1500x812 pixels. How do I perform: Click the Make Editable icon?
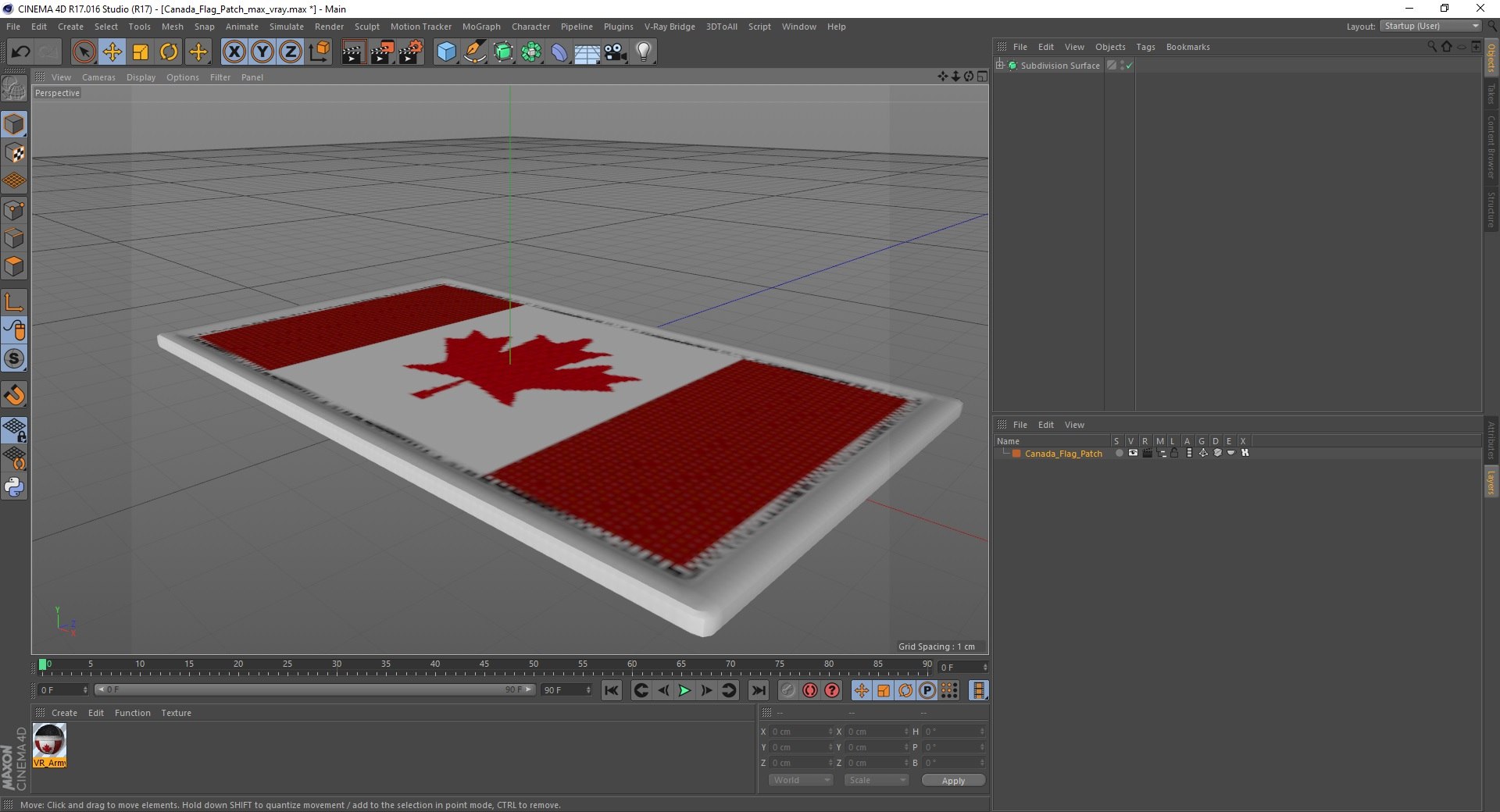click(x=14, y=89)
